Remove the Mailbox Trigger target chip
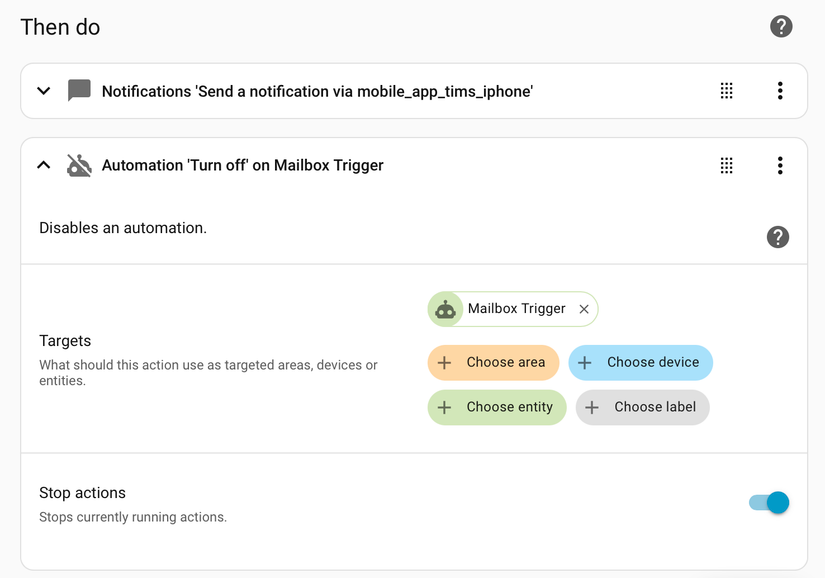The width and height of the screenshot is (825, 578). (x=584, y=309)
